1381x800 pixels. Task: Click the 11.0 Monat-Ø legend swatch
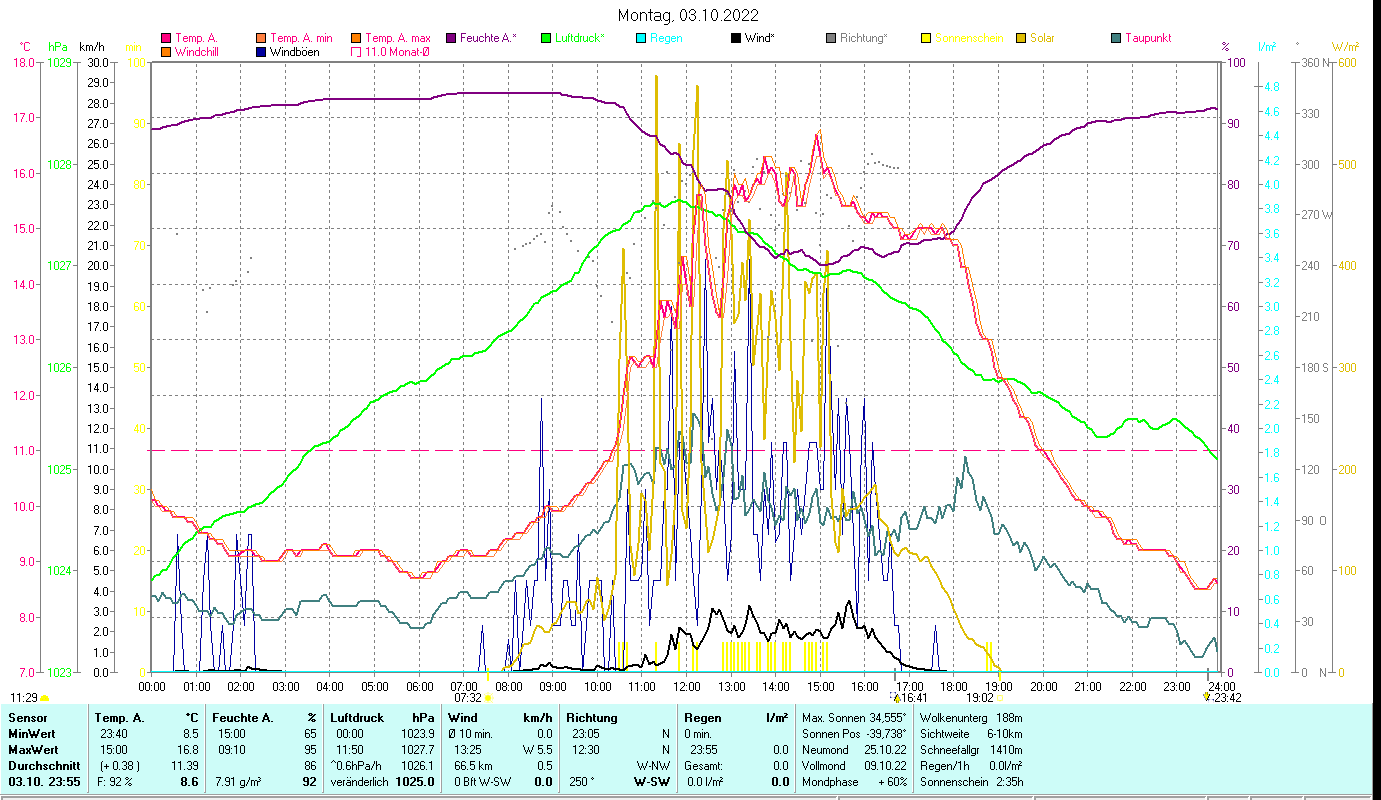356,51
